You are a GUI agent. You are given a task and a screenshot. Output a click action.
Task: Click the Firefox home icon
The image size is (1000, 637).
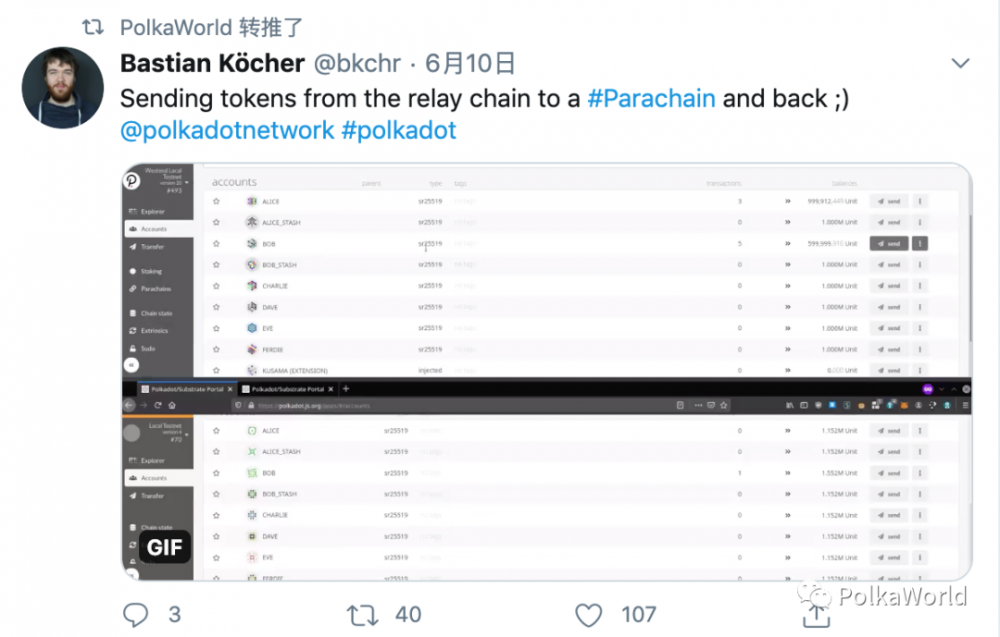pos(172,405)
